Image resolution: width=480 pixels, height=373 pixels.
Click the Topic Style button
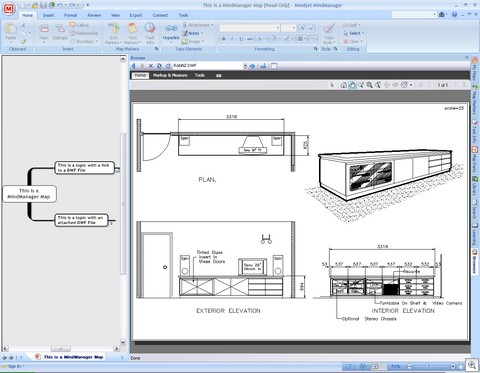(329, 33)
